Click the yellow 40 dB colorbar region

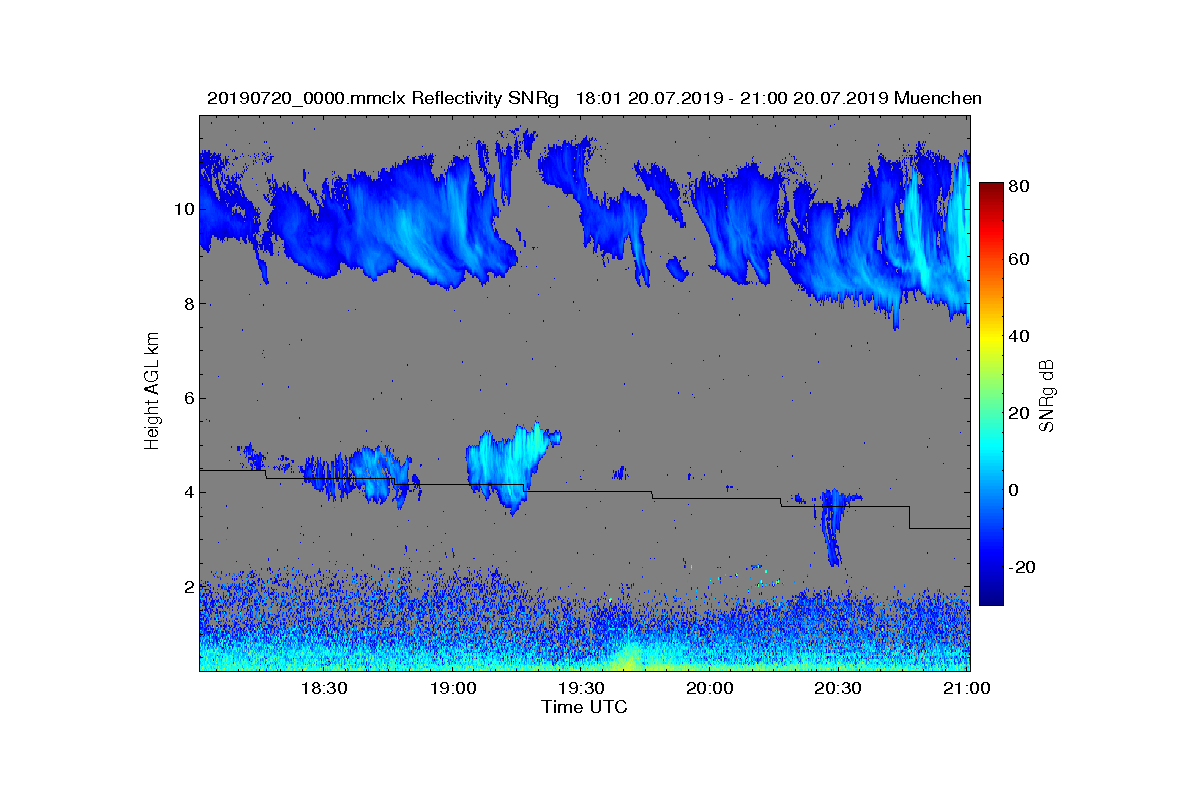tap(991, 336)
